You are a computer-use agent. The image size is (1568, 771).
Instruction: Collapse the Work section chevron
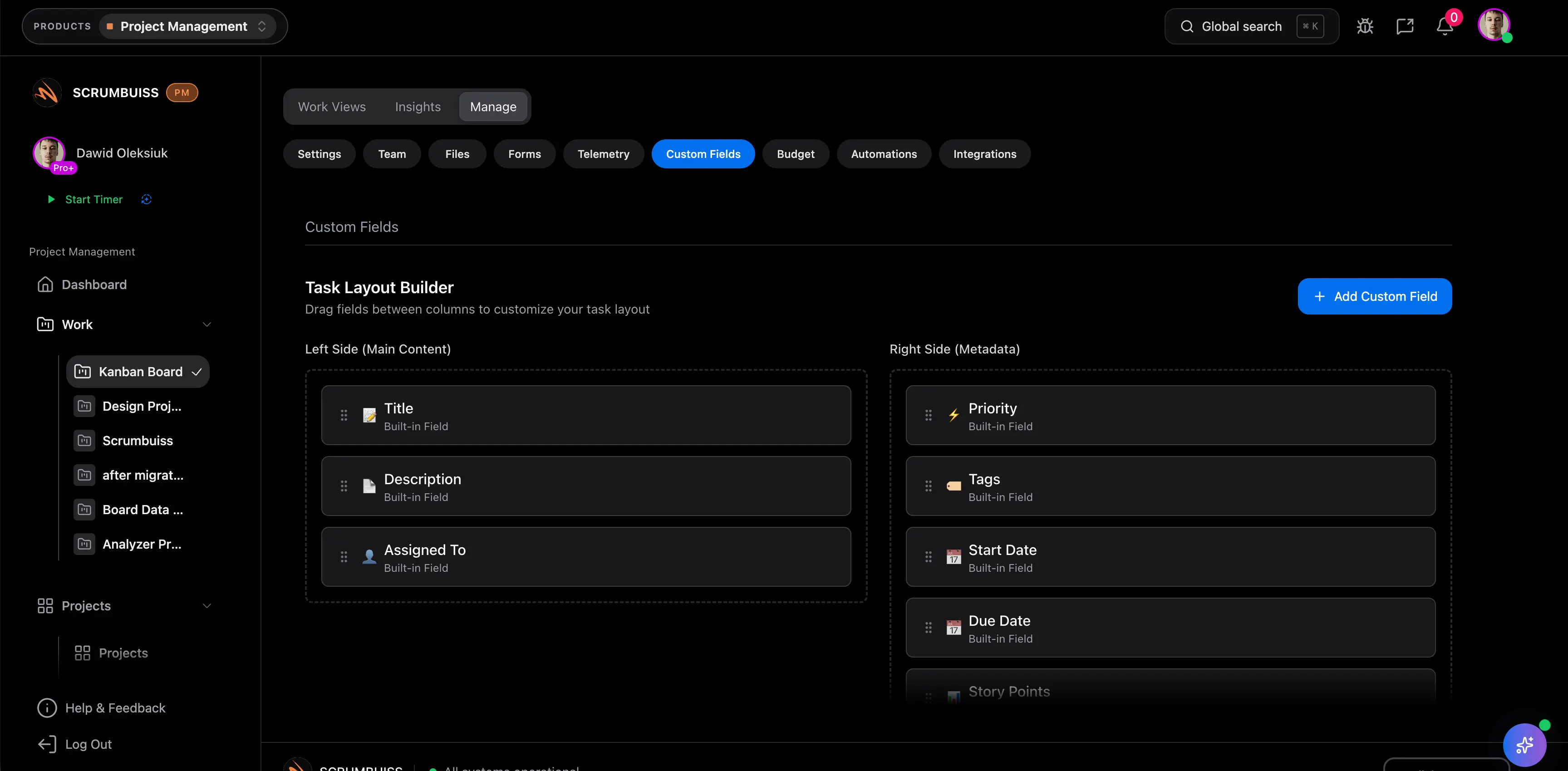(207, 324)
